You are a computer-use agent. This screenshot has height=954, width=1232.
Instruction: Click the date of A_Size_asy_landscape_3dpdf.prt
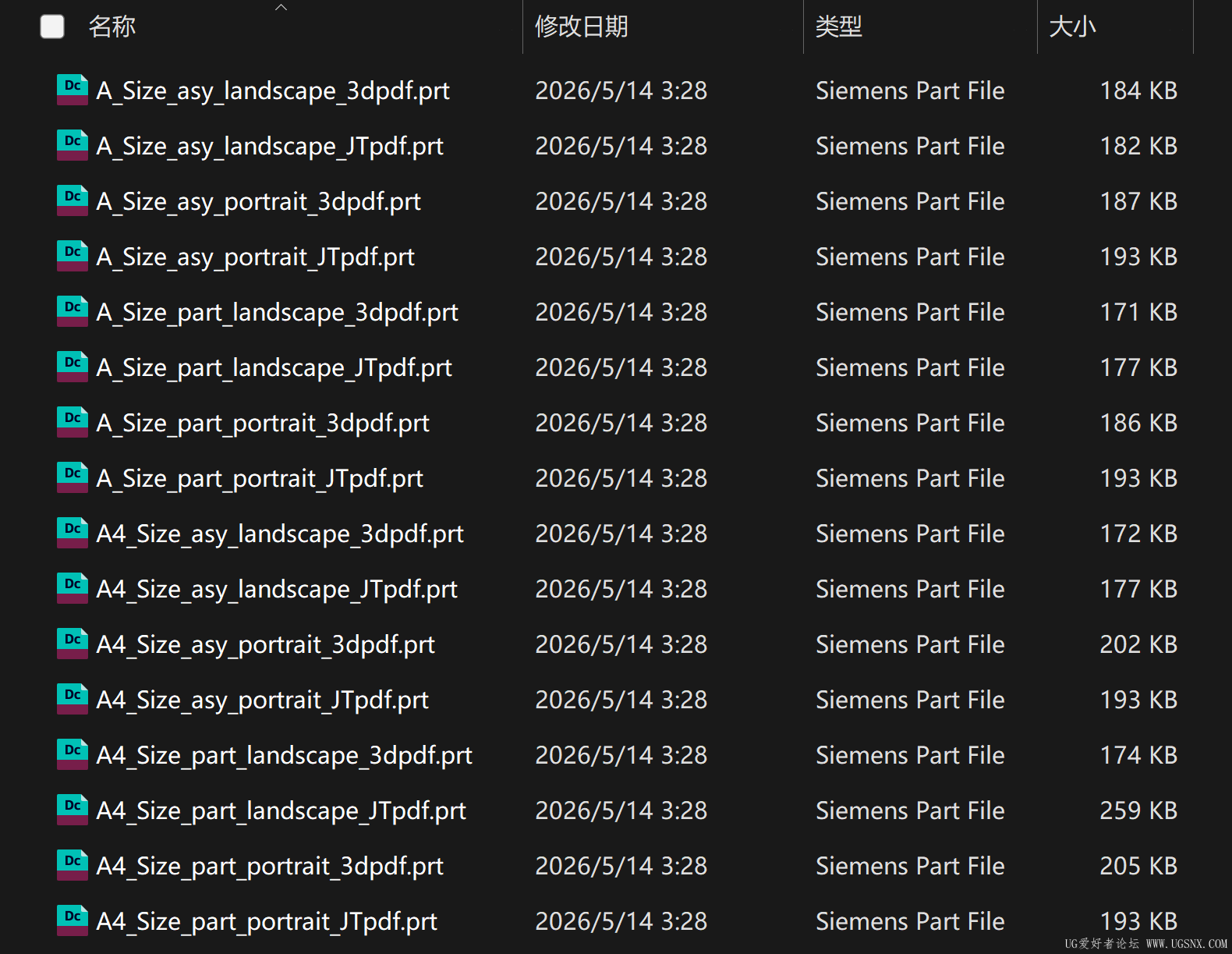click(x=621, y=90)
